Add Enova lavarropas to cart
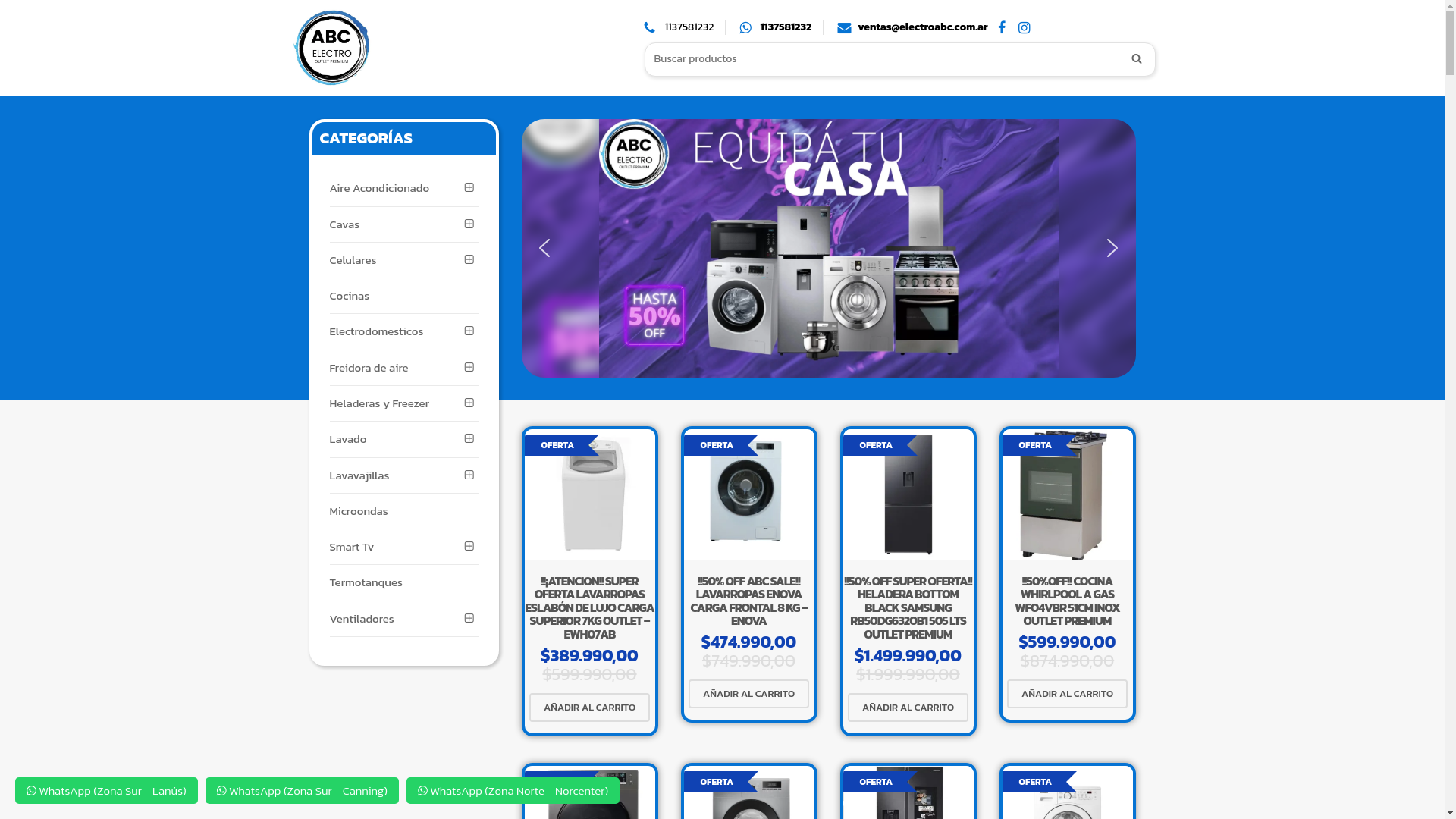Screen dimensions: 1456x819 click(x=748, y=694)
